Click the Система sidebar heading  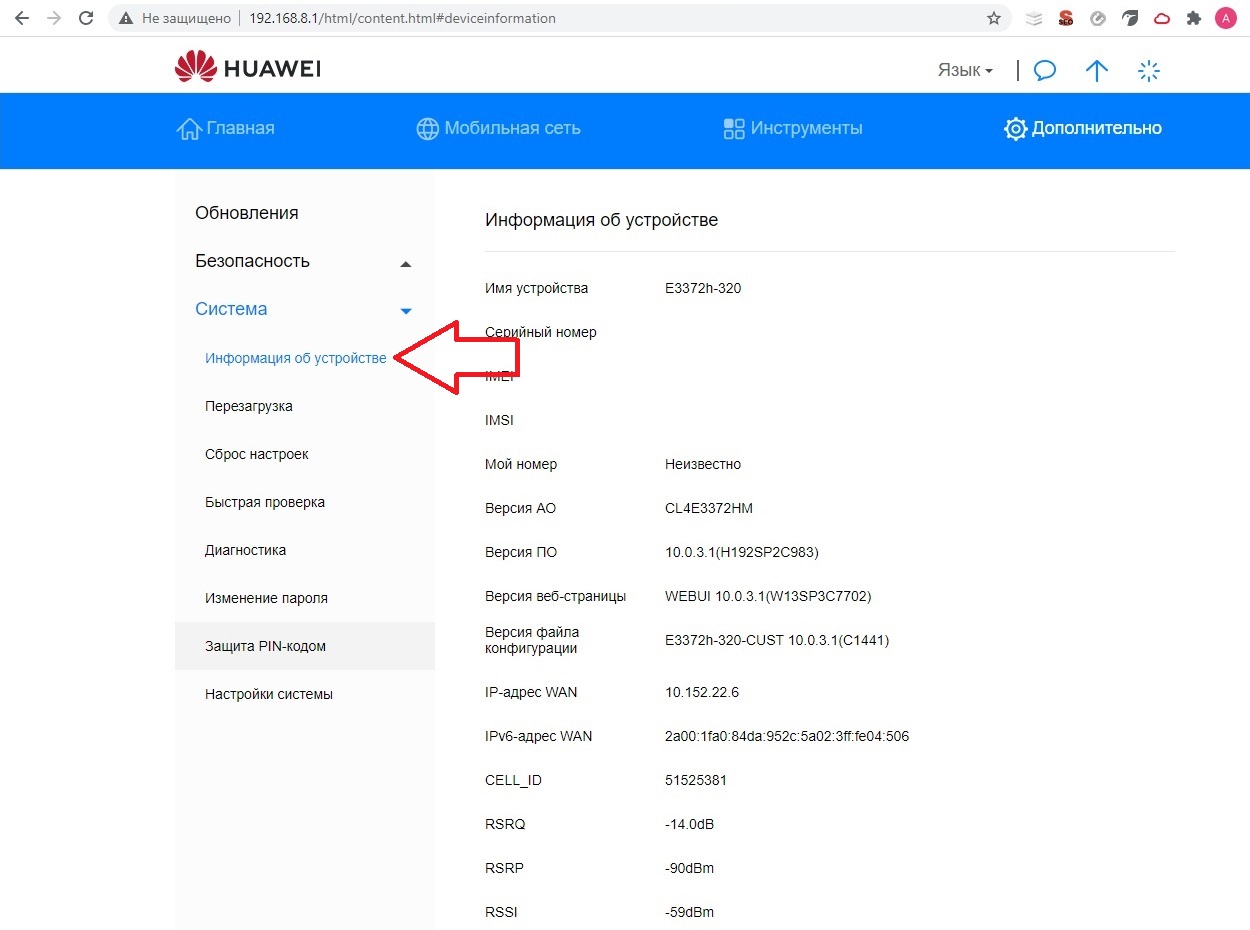click(231, 309)
